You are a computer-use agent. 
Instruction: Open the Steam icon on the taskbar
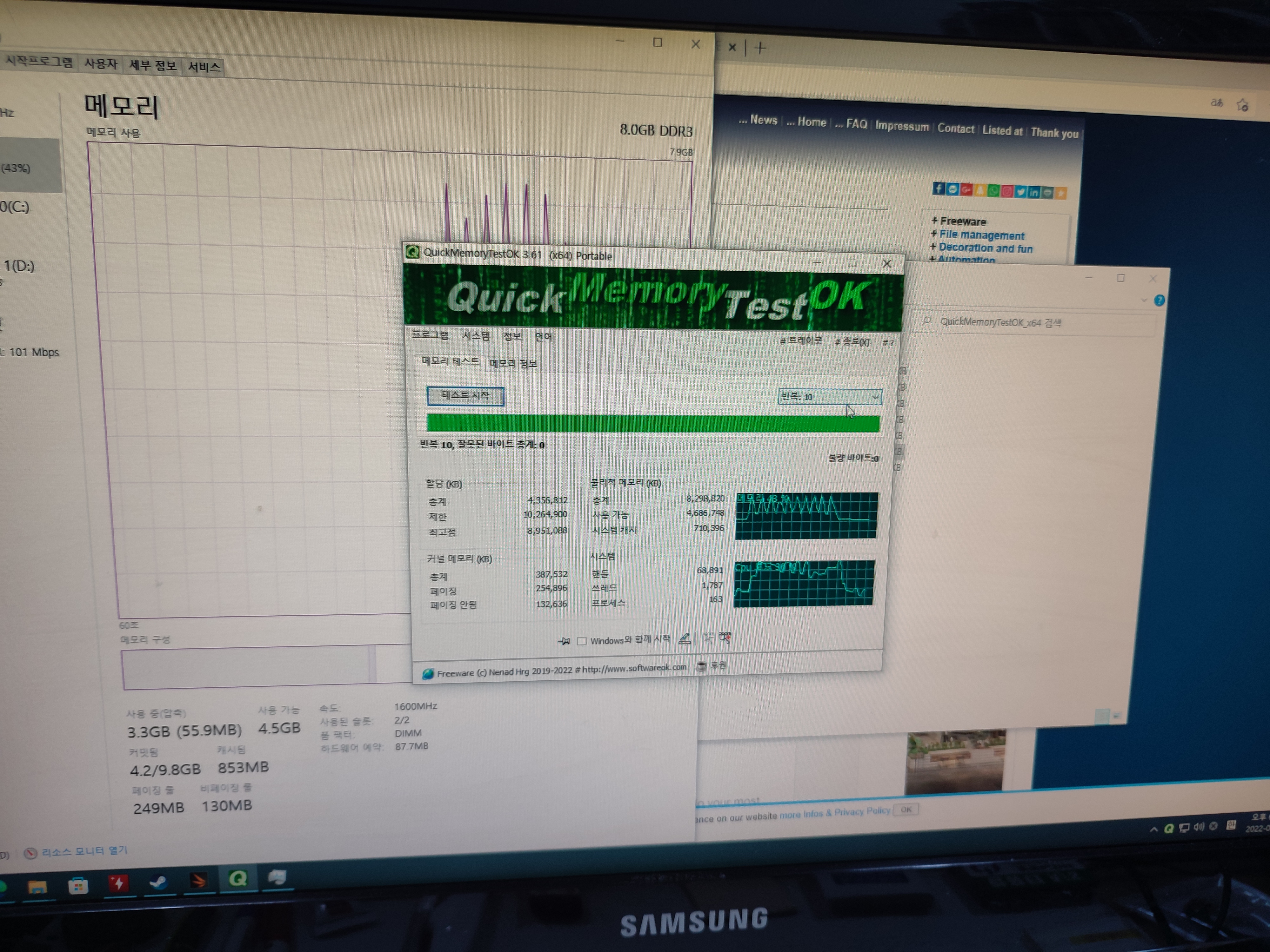coord(158,883)
